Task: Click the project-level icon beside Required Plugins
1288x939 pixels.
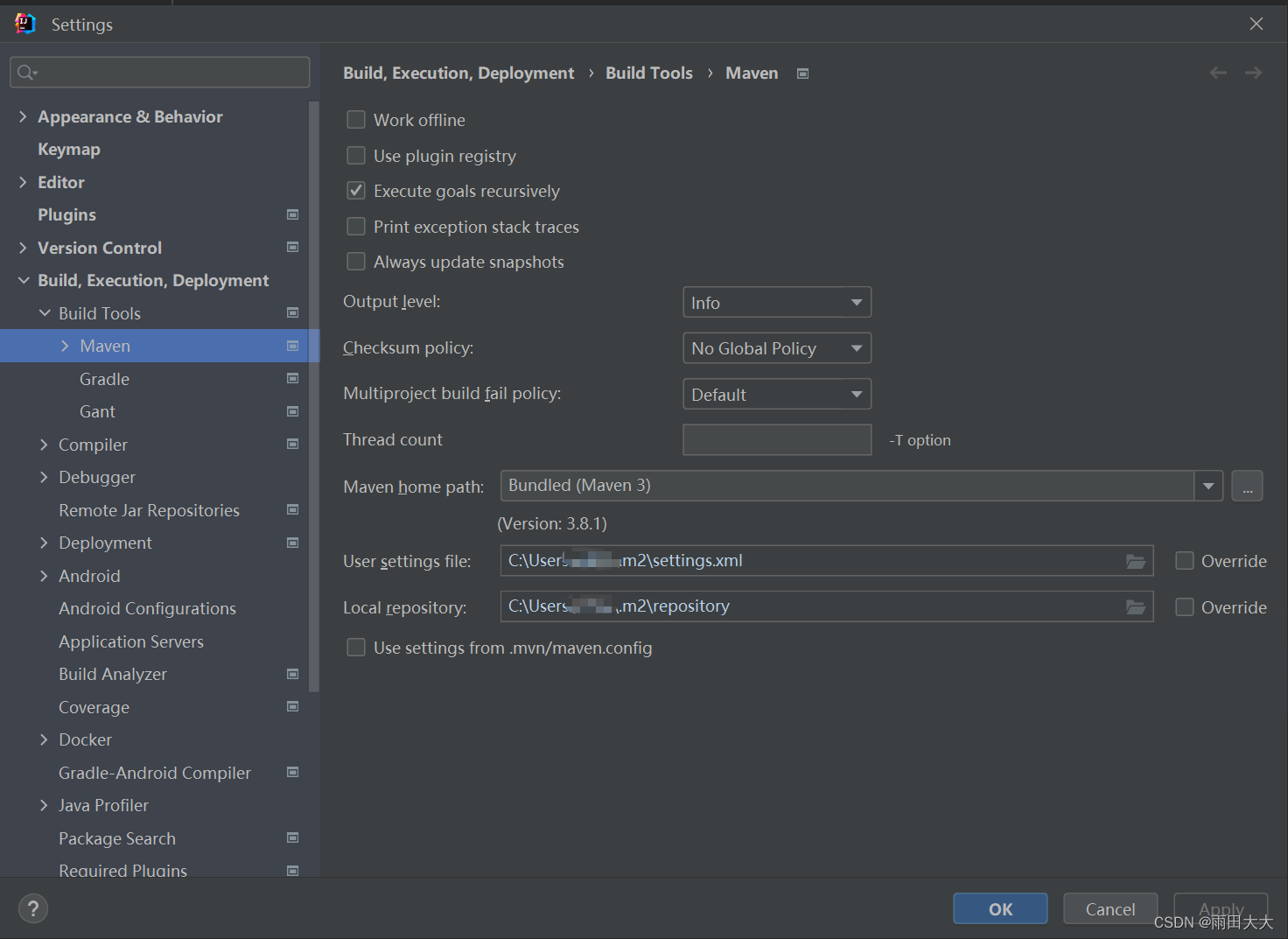Action: 293,871
